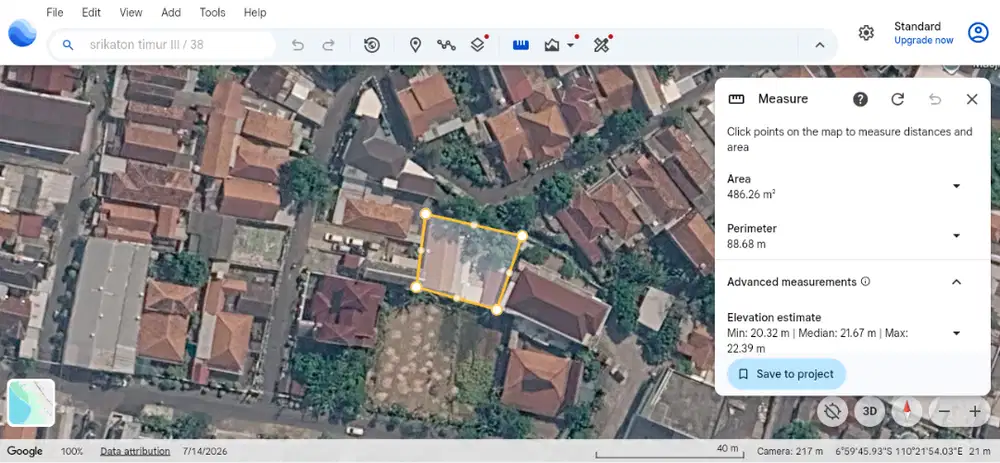
Task: Undo last point in Measure panel
Action: point(935,99)
